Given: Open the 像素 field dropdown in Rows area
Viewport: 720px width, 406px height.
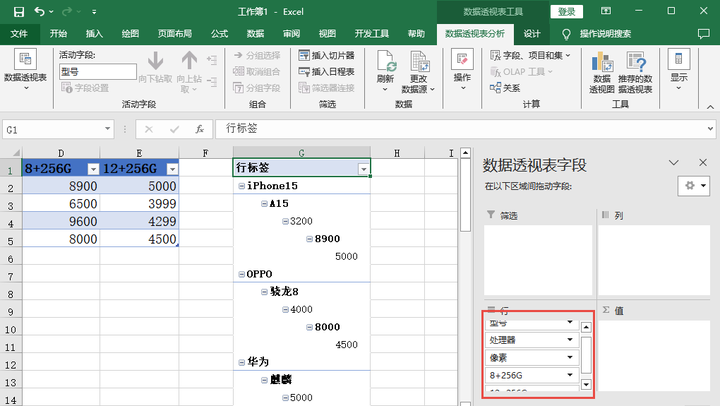Looking at the screenshot, I should pyautogui.click(x=570, y=357).
